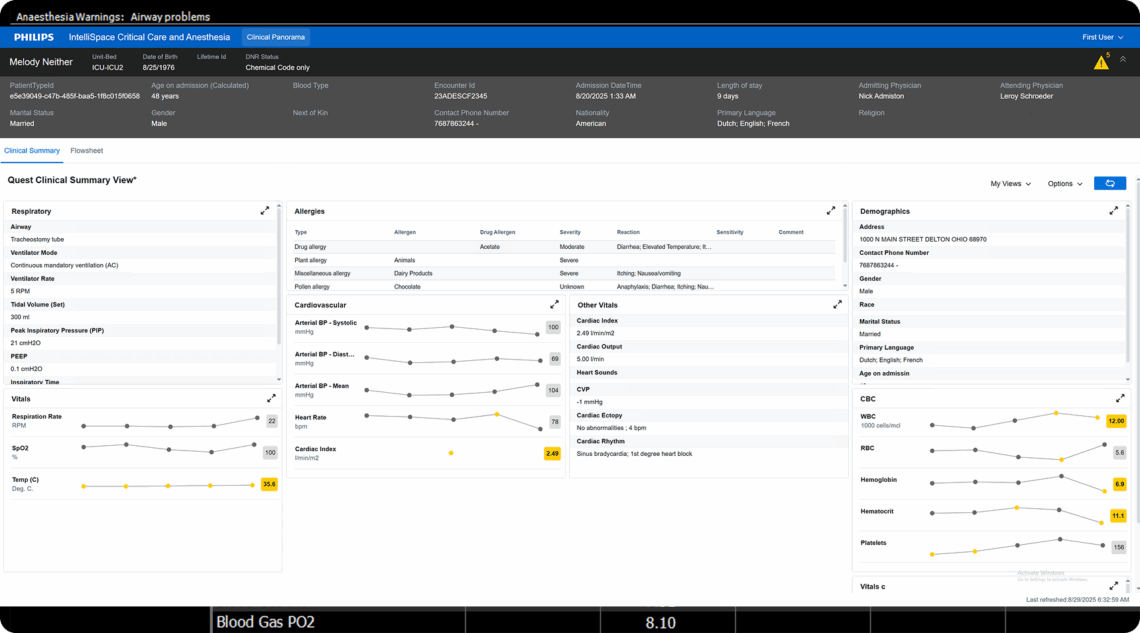This screenshot has height=633, width=1140.
Task: Maximize the Demographics panel
Action: 1113,211
